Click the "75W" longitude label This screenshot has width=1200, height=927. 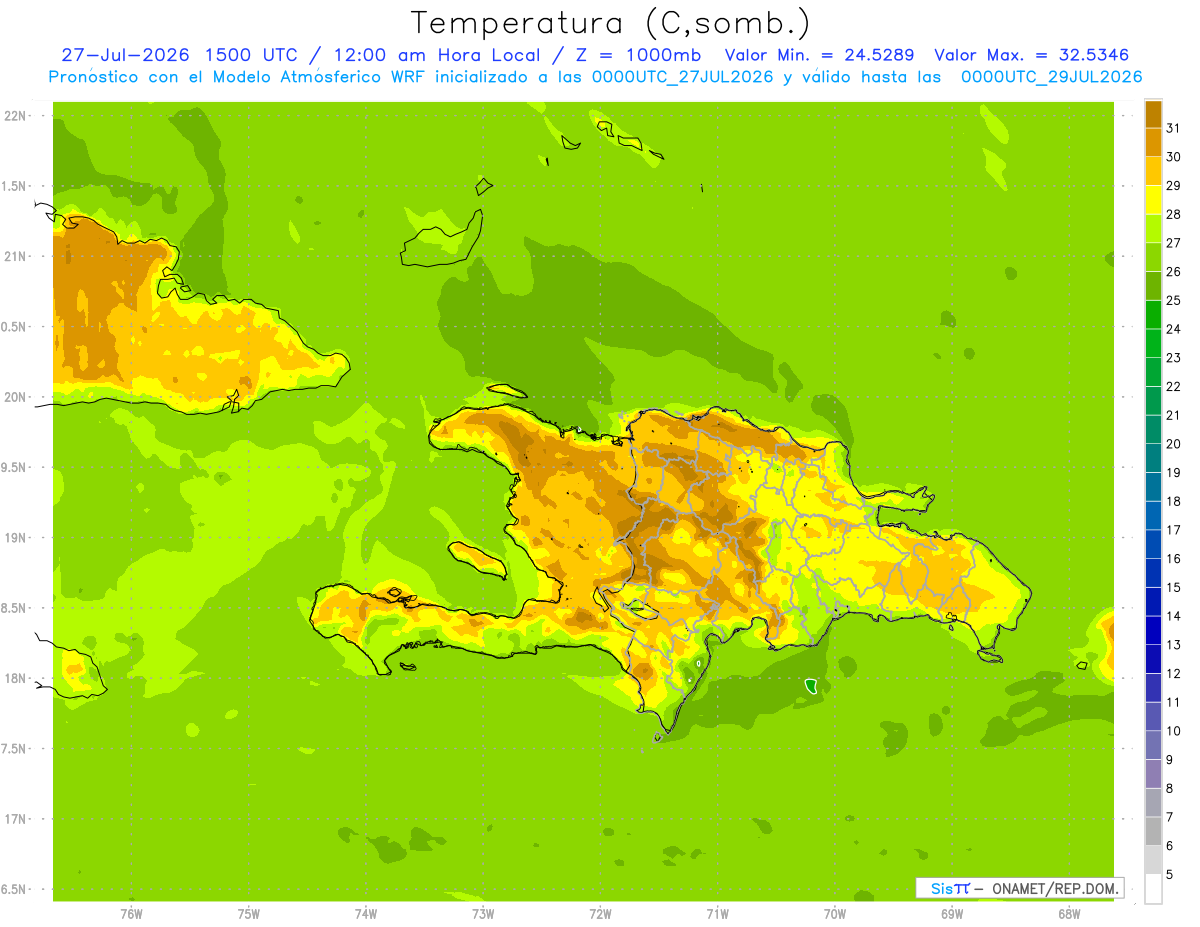pos(248,914)
